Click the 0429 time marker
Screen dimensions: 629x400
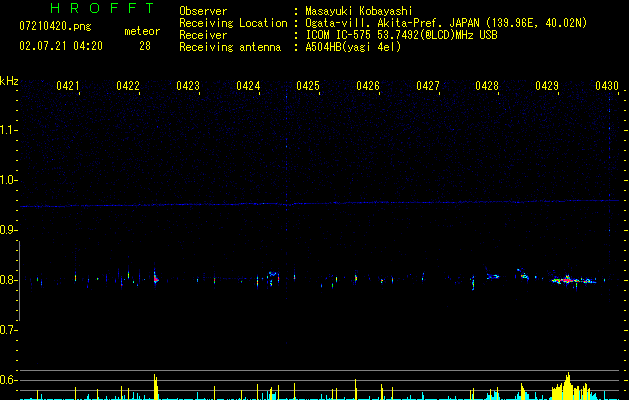(547, 86)
